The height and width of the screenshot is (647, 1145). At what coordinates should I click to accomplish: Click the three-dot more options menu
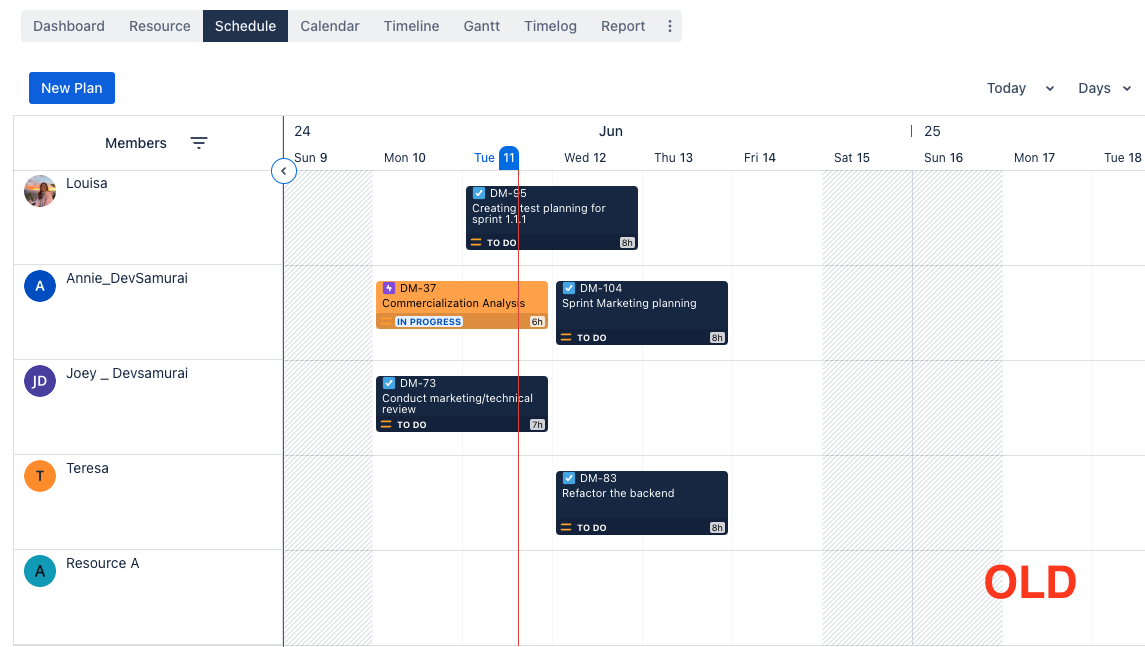point(670,26)
